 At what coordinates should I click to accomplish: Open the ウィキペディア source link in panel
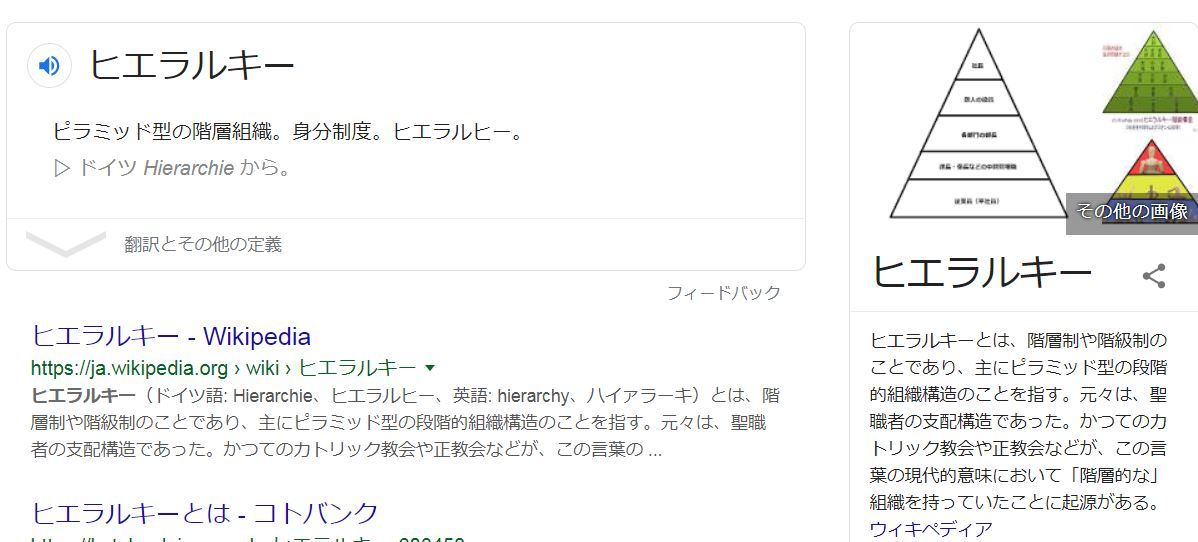click(931, 529)
